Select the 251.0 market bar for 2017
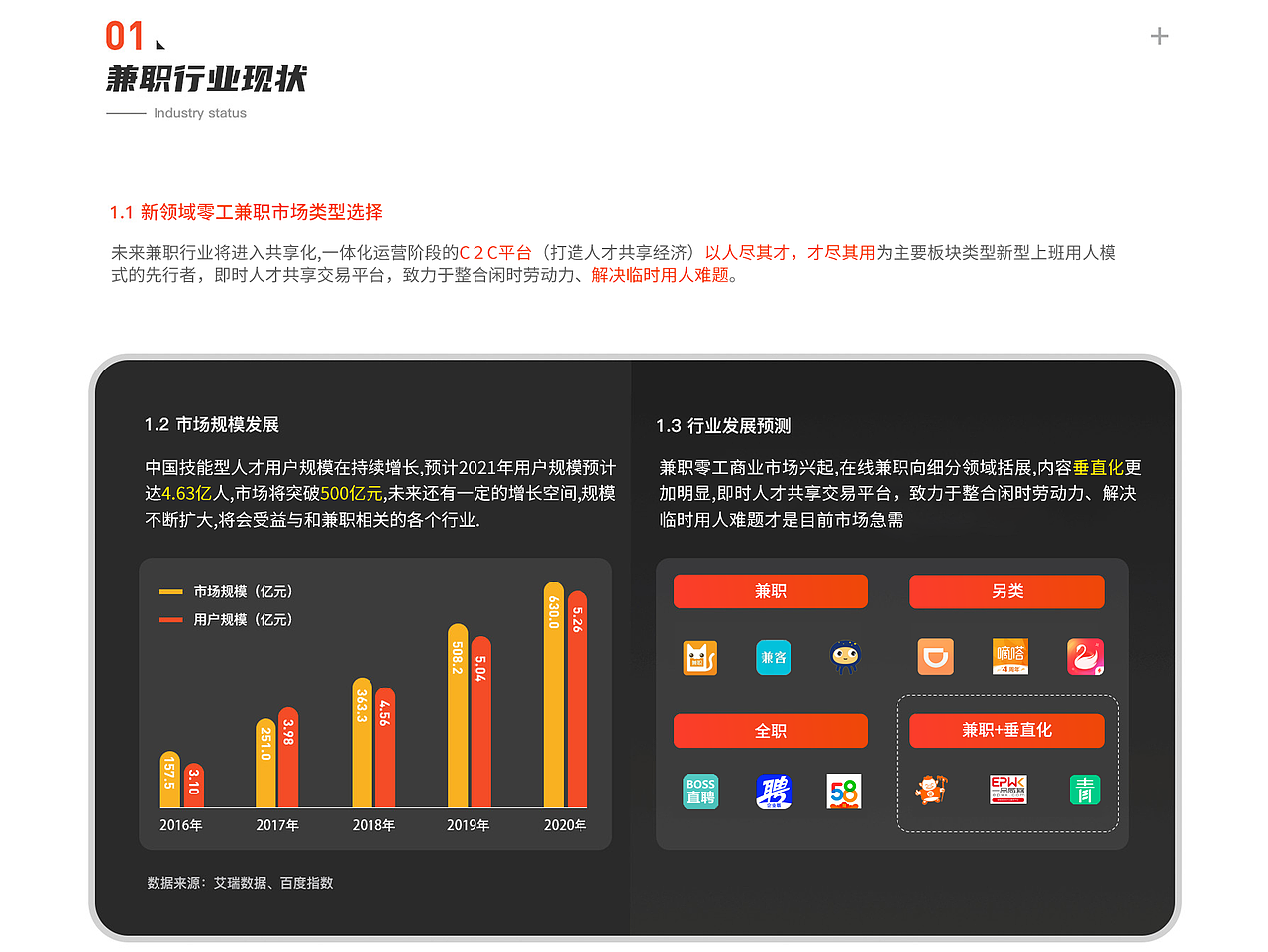 tap(265, 763)
